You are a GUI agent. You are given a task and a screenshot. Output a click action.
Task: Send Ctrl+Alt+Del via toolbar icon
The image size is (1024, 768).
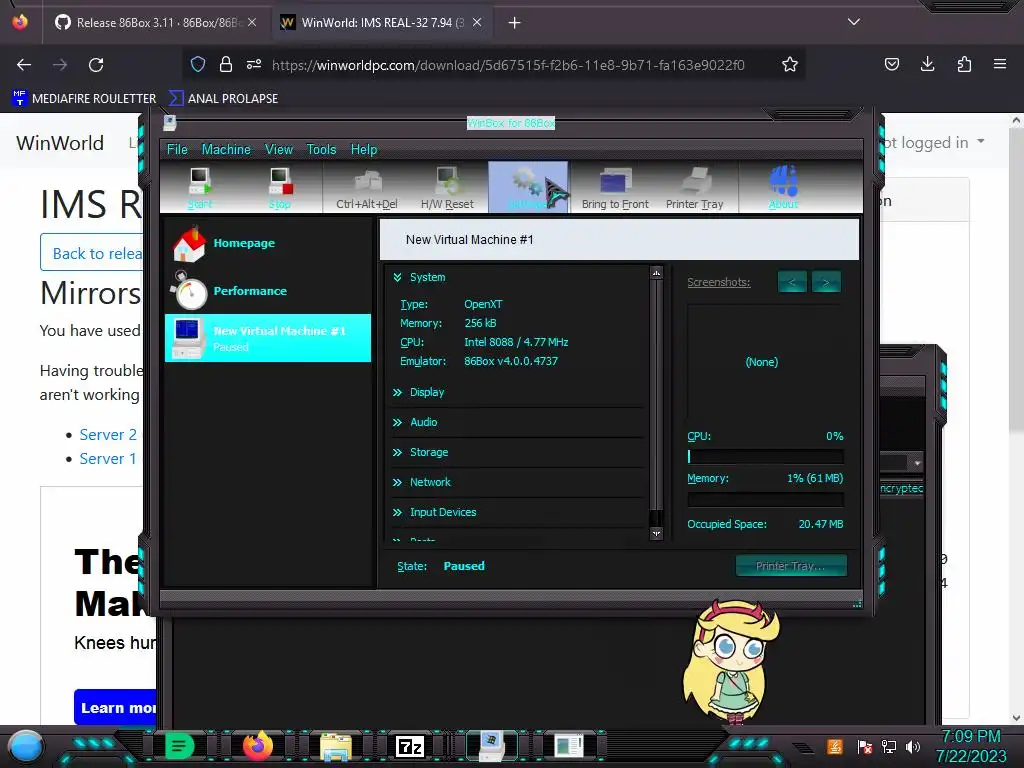click(x=366, y=187)
